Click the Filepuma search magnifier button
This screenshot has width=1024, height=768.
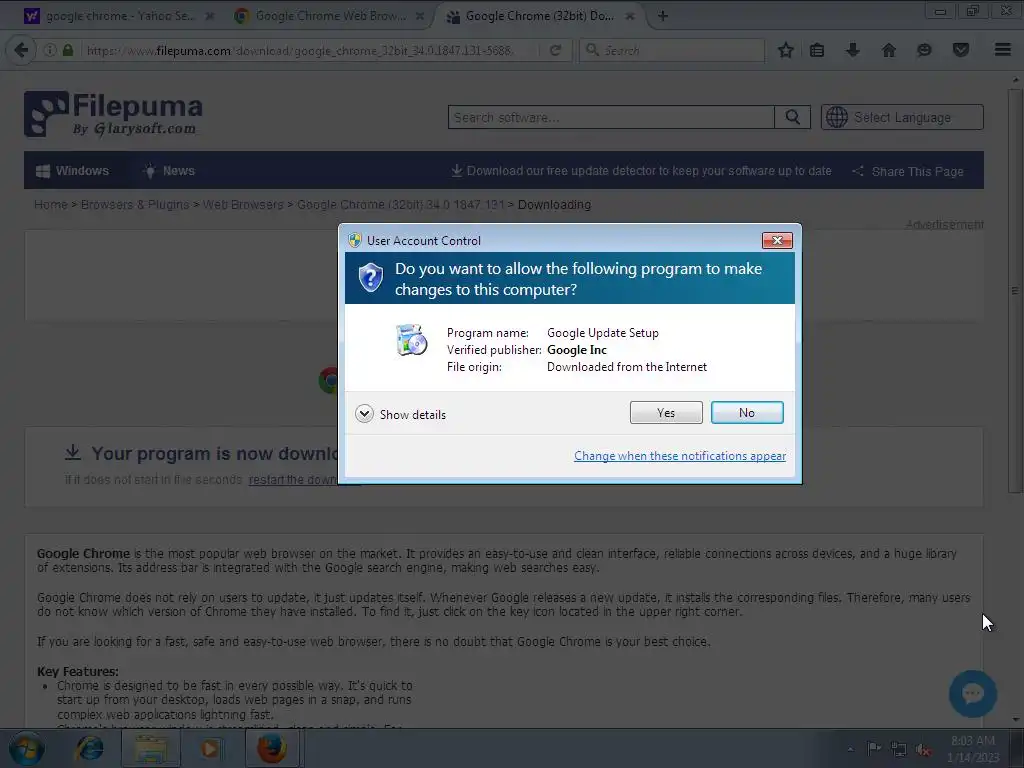tap(792, 118)
